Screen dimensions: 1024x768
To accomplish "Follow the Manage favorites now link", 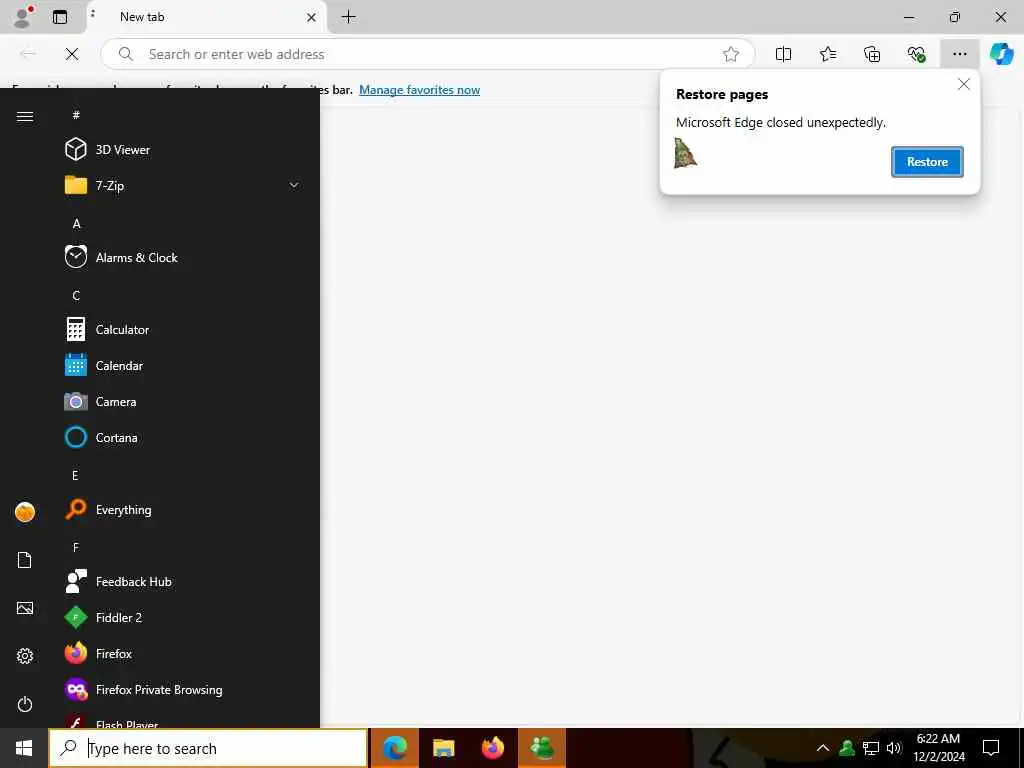I will point(419,90).
